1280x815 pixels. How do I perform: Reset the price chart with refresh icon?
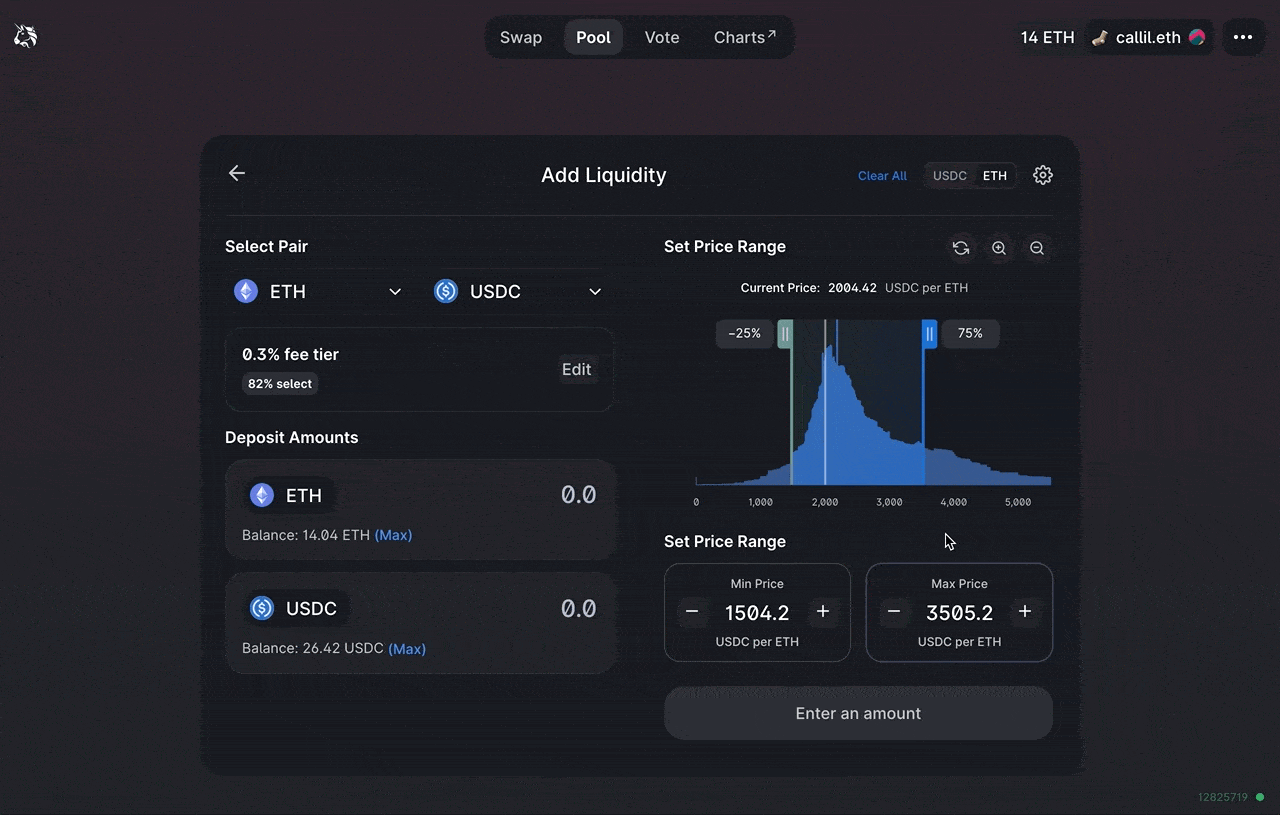click(x=961, y=248)
